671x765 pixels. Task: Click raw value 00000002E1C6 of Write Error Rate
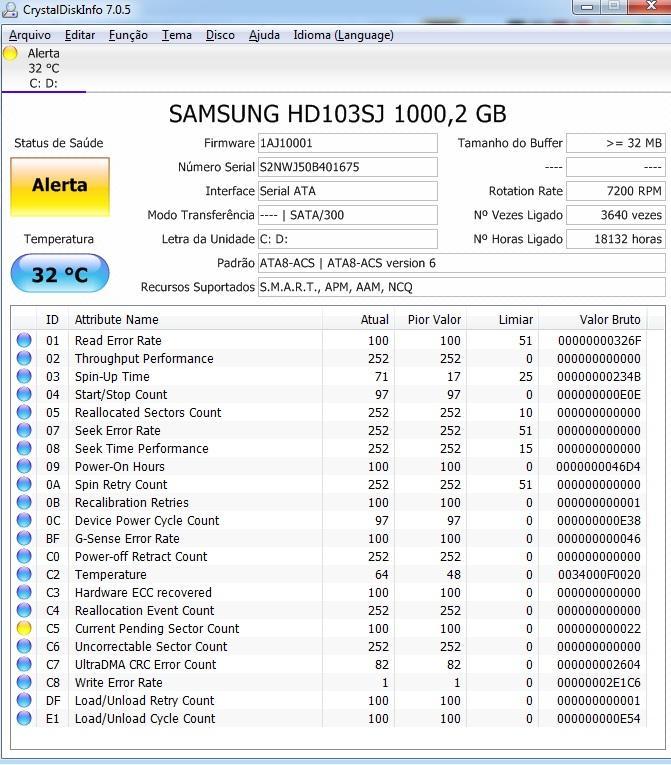tap(599, 682)
